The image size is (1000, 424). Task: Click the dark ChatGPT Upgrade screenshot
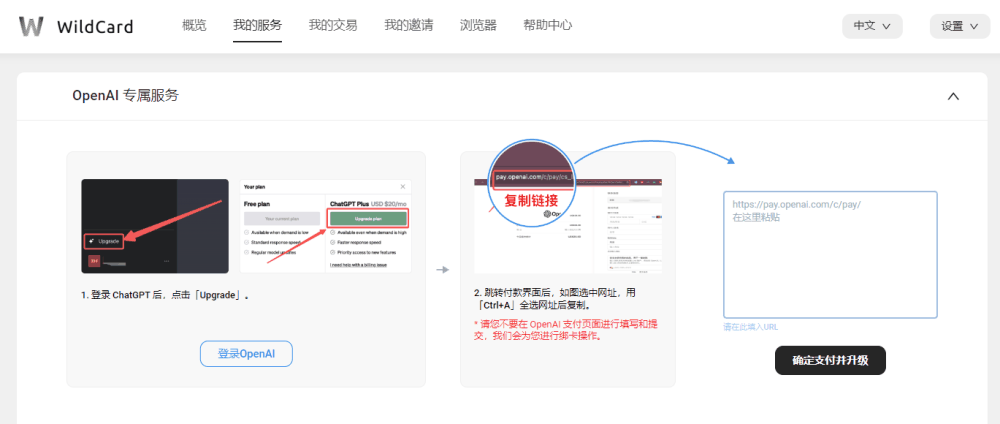coord(155,226)
